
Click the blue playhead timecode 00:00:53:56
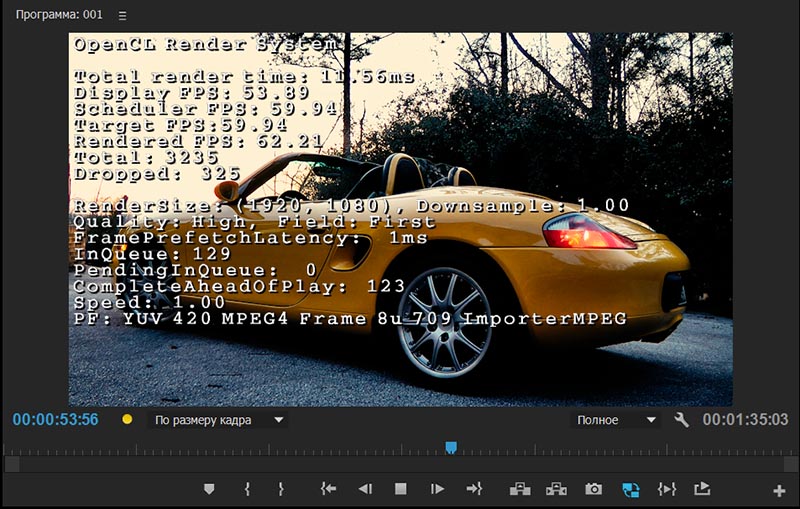tap(56, 420)
